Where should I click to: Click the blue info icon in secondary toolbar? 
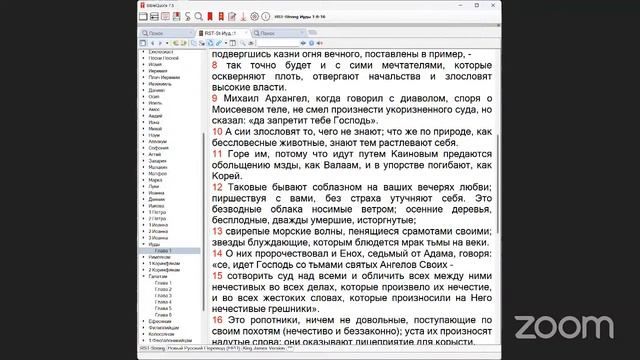pos(311,43)
